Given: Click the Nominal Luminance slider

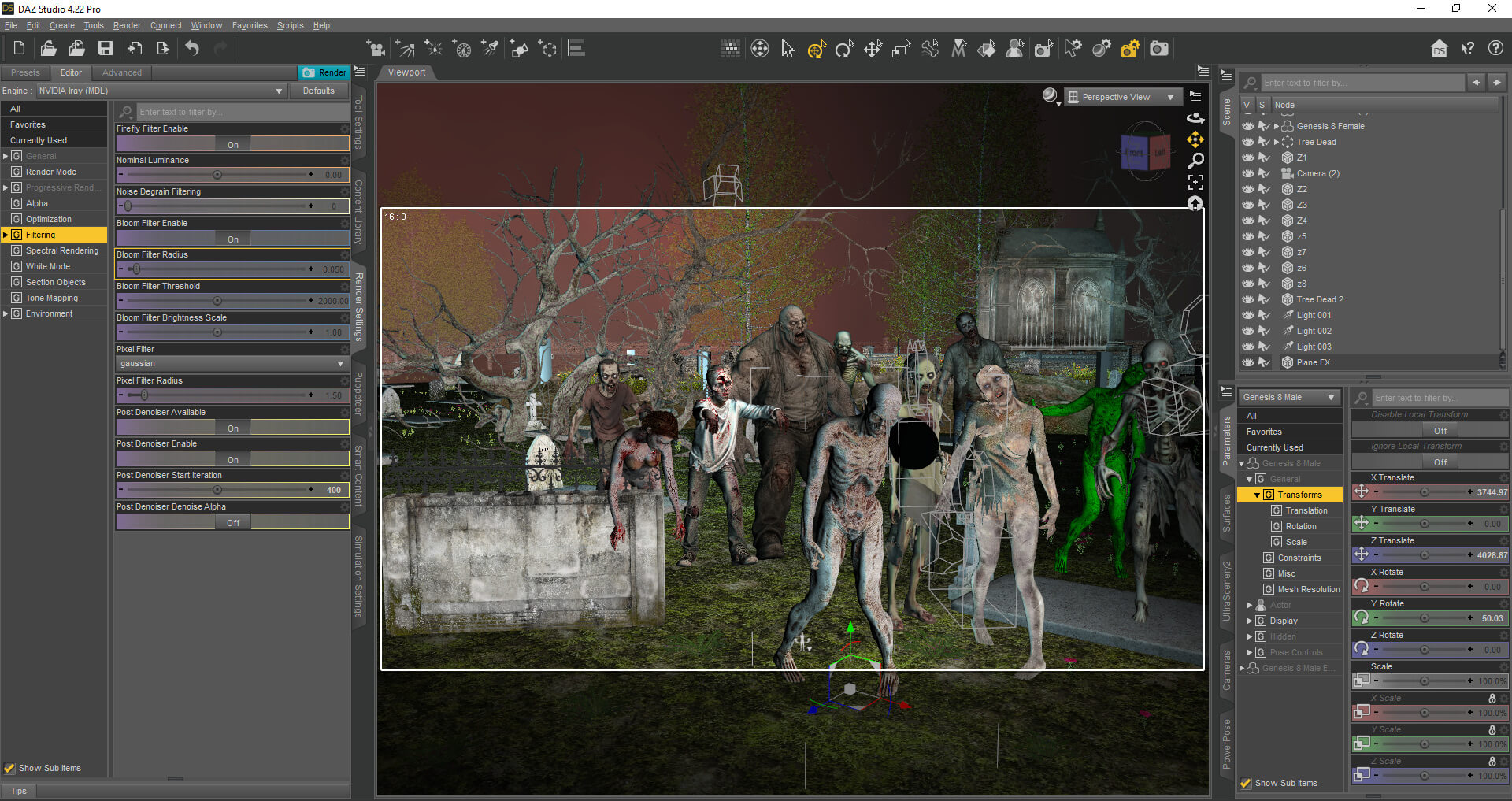Looking at the screenshot, I should point(217,175).
